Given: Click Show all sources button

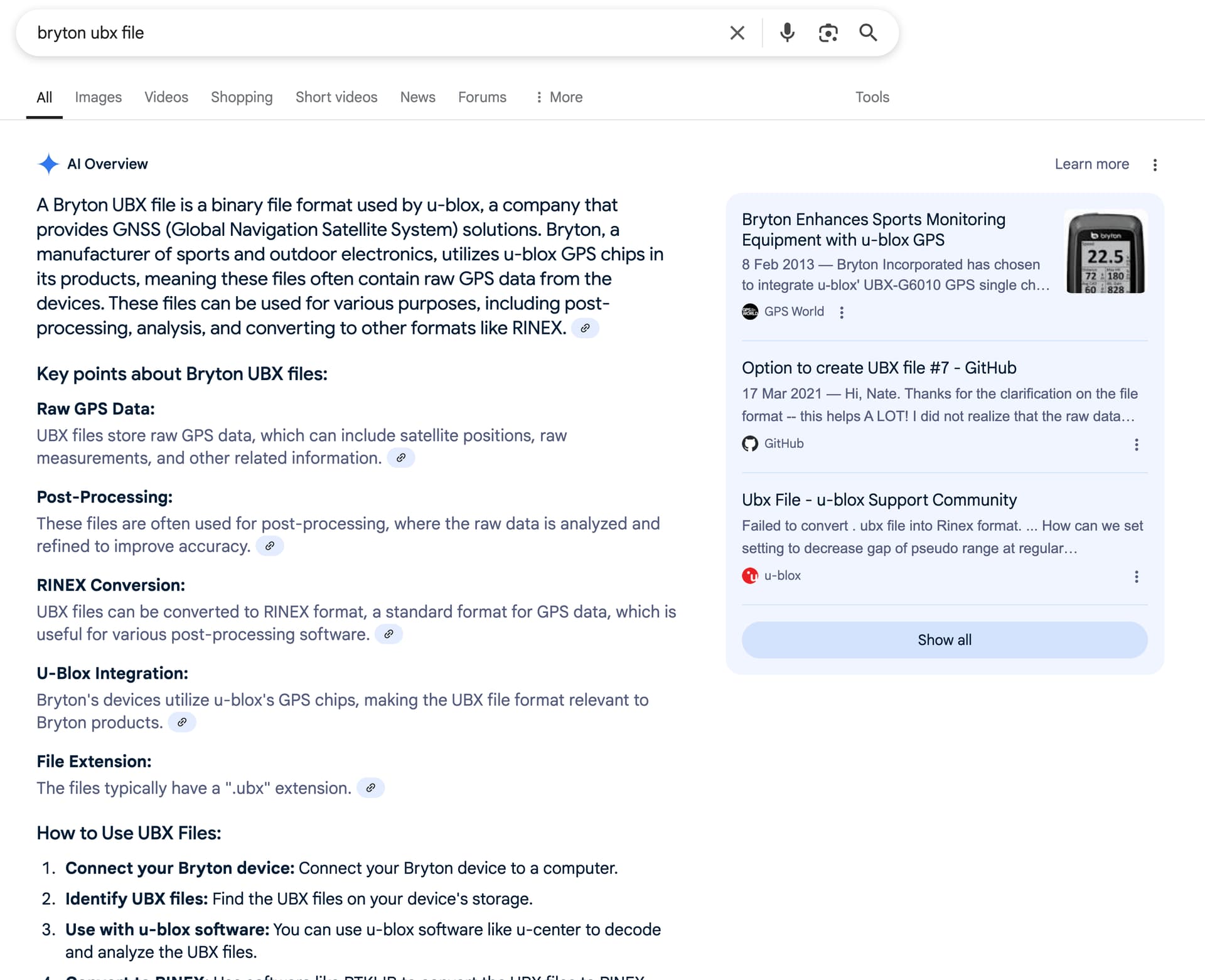Looking at the screenshot, I should [x=945, y=640].
